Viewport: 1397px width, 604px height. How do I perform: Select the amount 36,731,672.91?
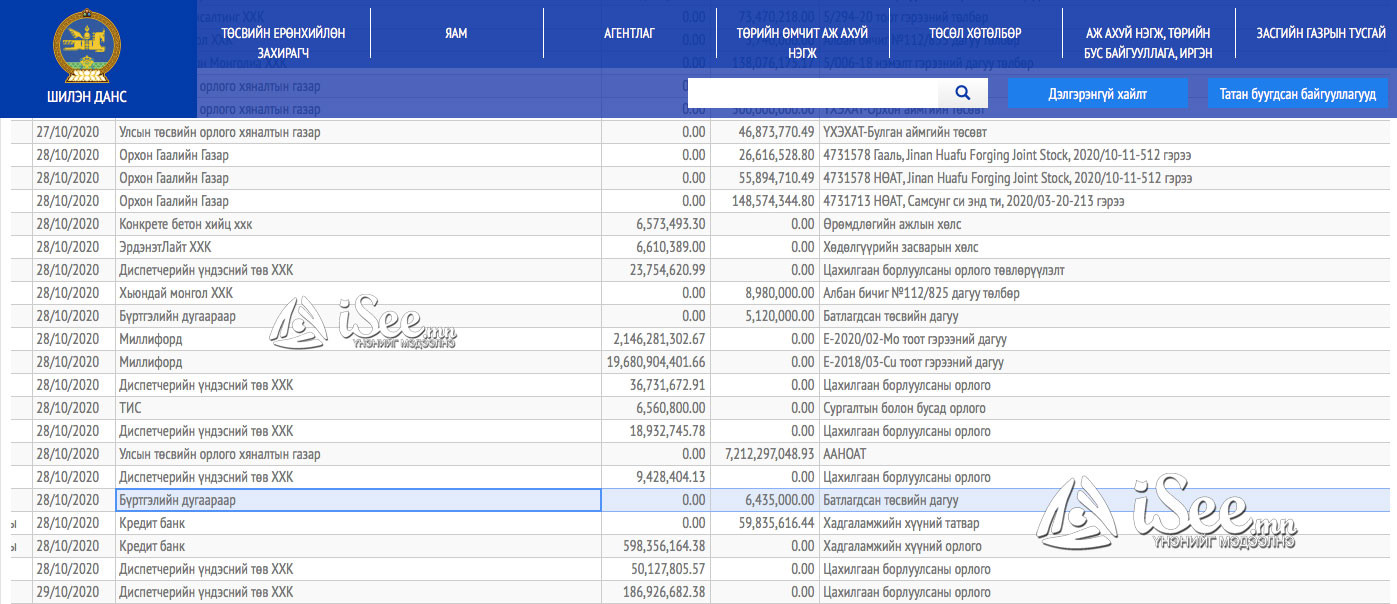[x=656, y=385]
